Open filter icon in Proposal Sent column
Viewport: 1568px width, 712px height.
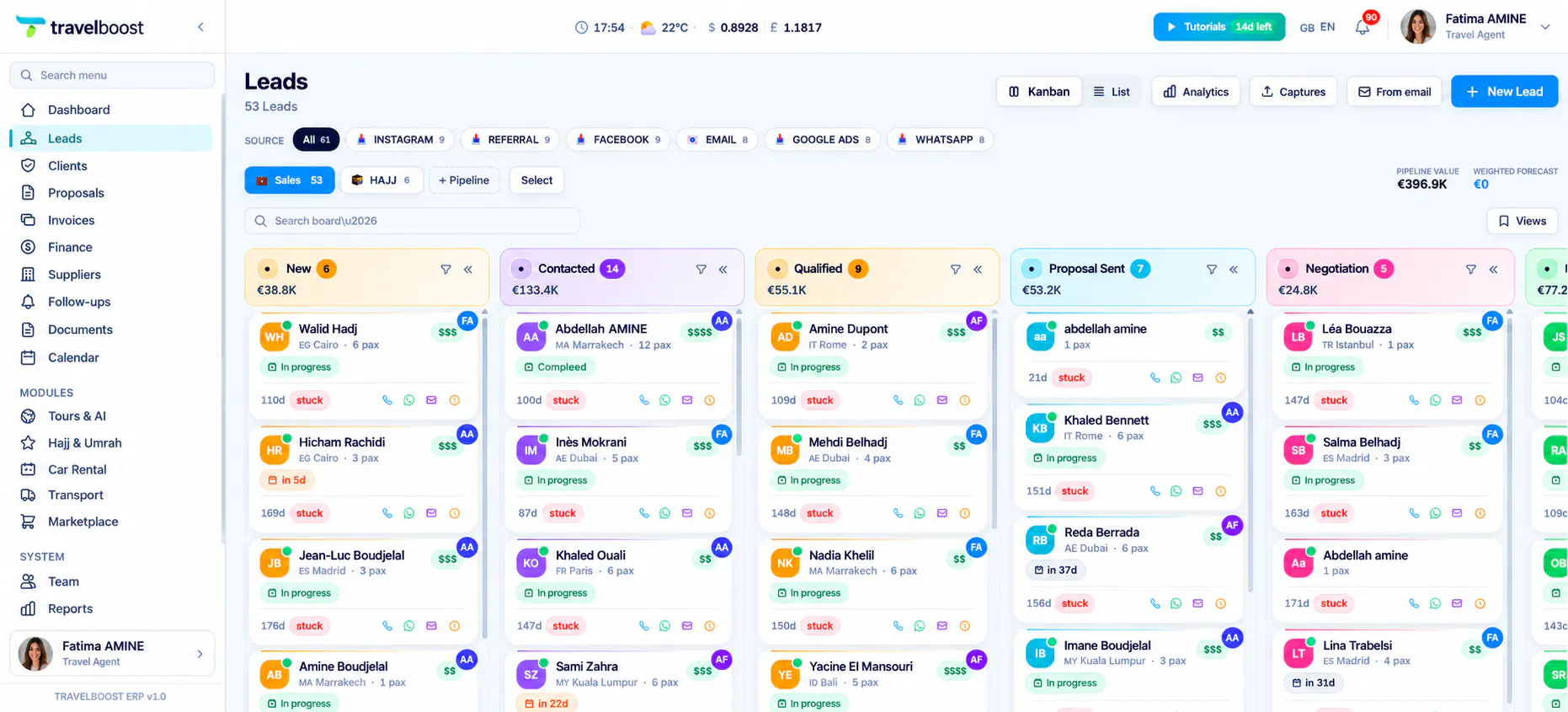[1211, 270]
